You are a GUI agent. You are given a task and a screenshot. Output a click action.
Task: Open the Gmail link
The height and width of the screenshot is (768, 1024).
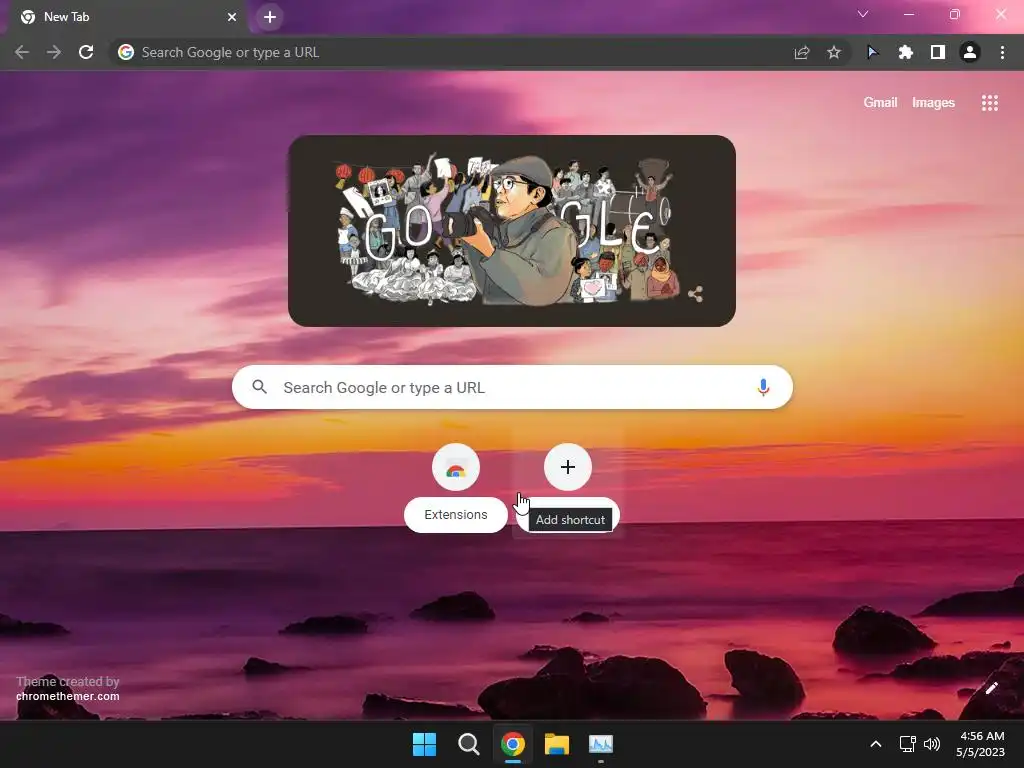pyautogui.click(x=880, y=103)
